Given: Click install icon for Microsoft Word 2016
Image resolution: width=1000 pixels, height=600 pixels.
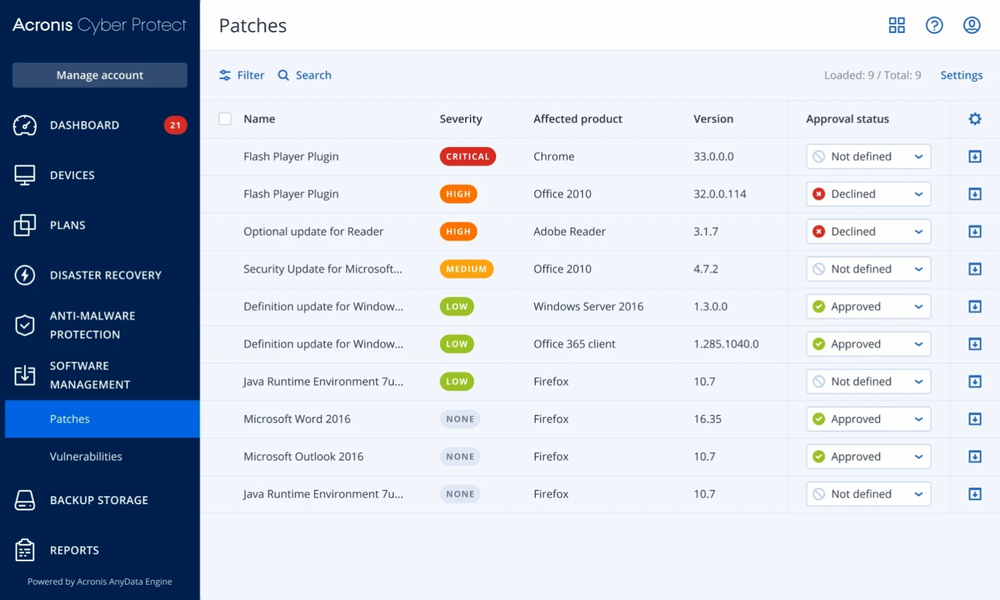Looking at the screenshot, I should [974, 420].
